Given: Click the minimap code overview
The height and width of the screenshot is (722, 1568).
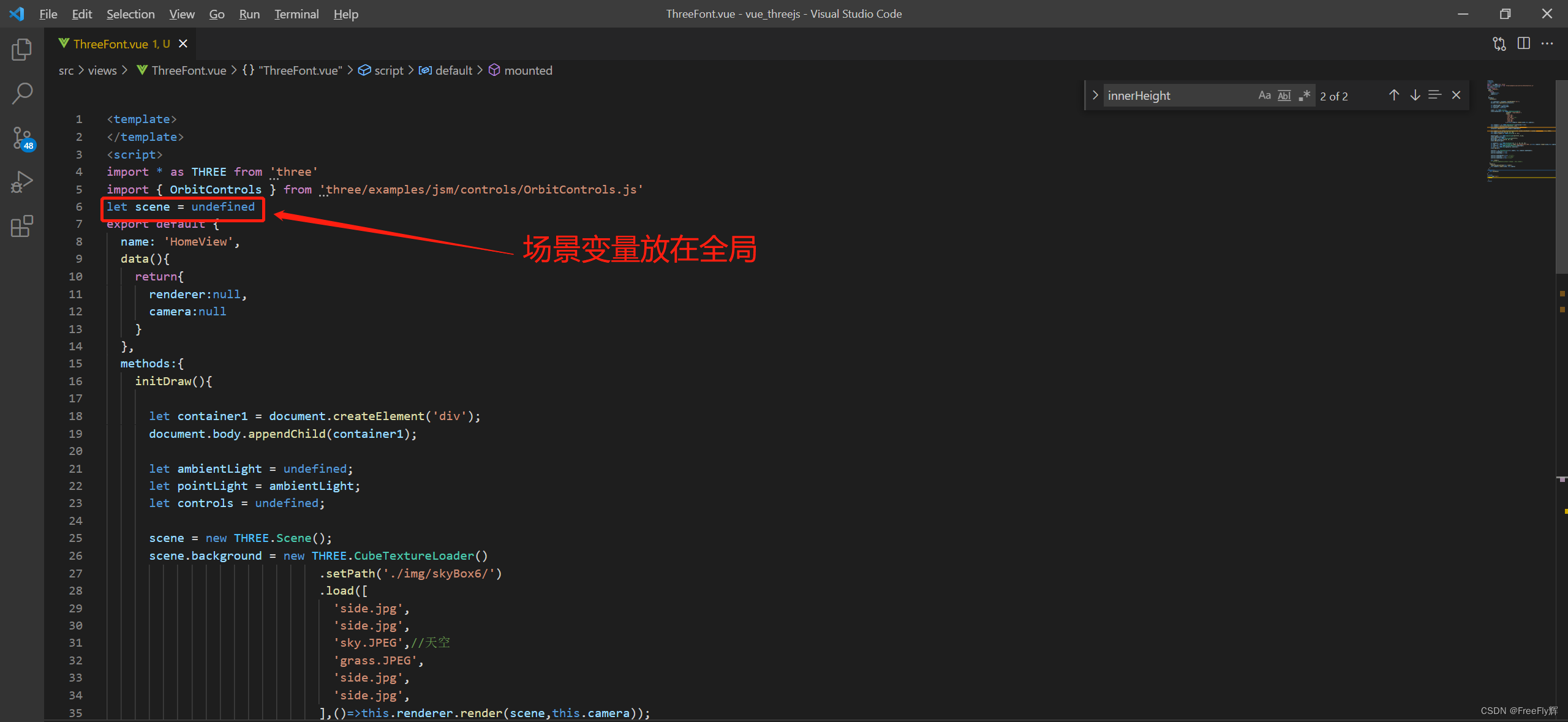Looking at the screenshot, I should pyautogui.click(x=1520, y=132).
